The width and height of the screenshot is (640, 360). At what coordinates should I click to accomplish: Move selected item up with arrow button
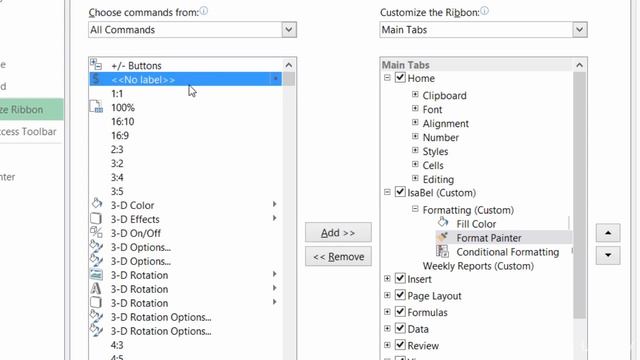(x=608, y=233)
